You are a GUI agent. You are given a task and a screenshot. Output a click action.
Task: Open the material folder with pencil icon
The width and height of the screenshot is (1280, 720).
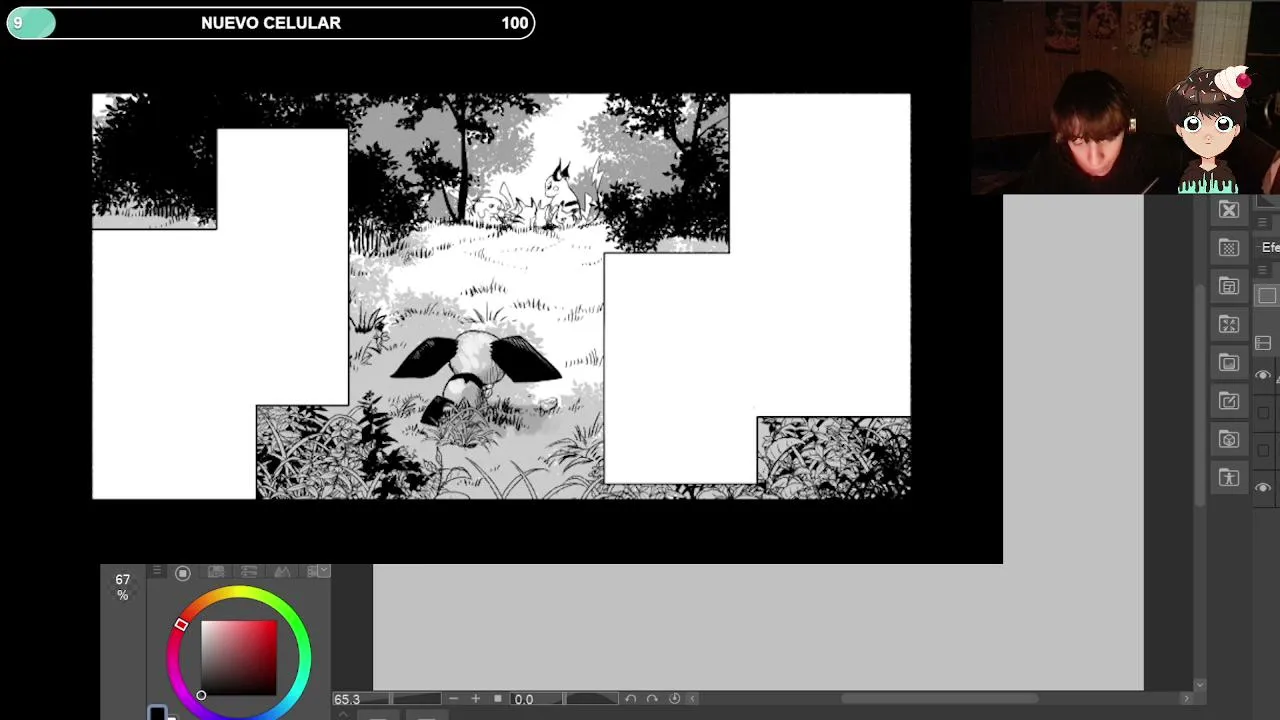point(1229,401)
